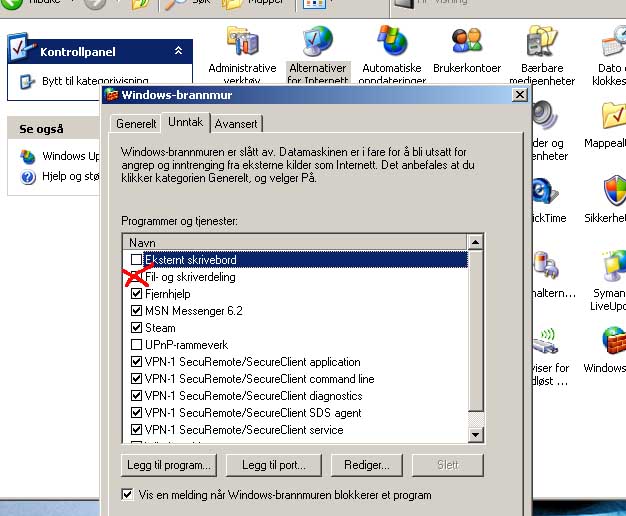Click Legg til port button
The height and width of the screenshot is (516, 626).
point(273,465)
